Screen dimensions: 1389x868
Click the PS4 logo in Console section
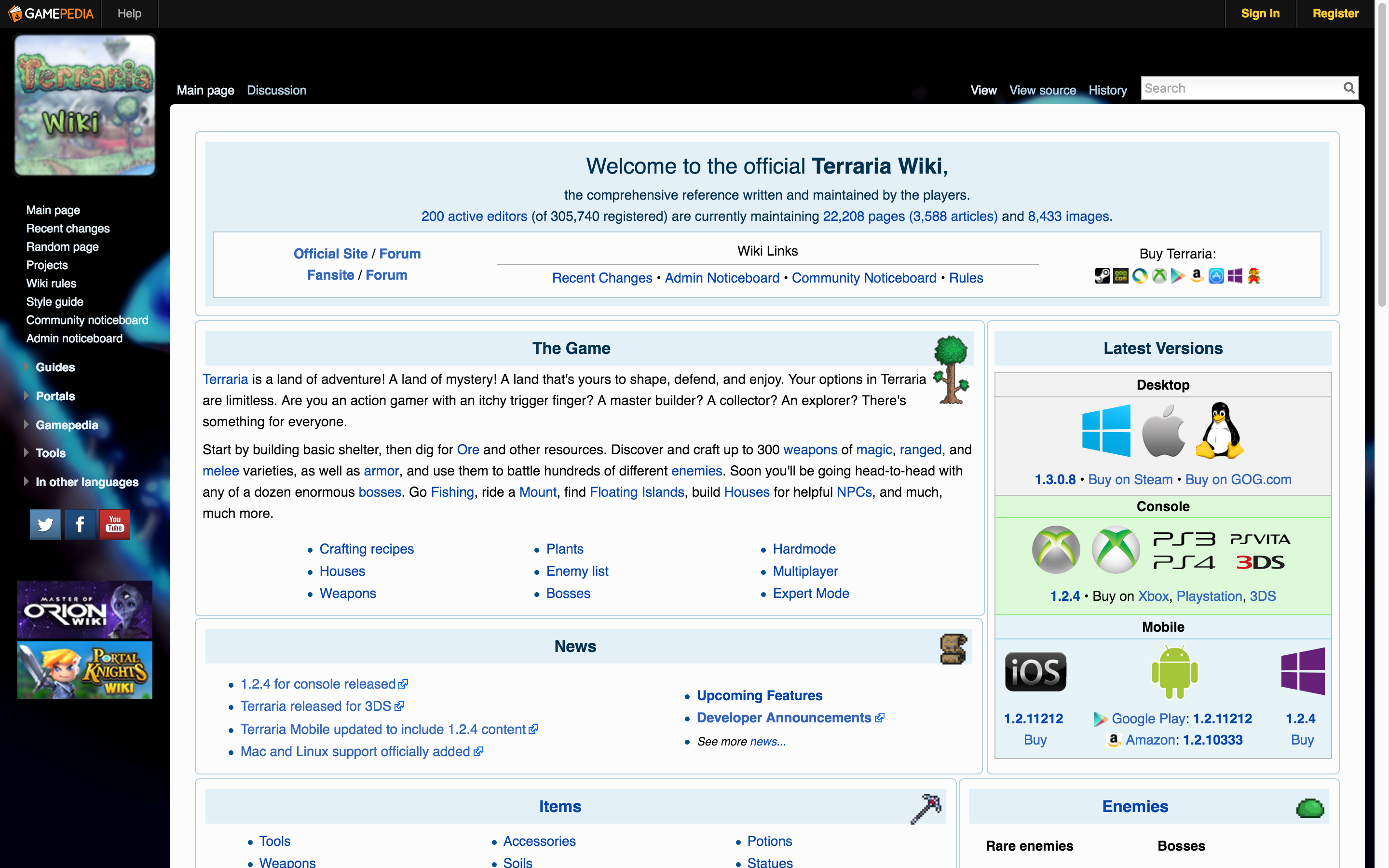tap(1184, 562)
